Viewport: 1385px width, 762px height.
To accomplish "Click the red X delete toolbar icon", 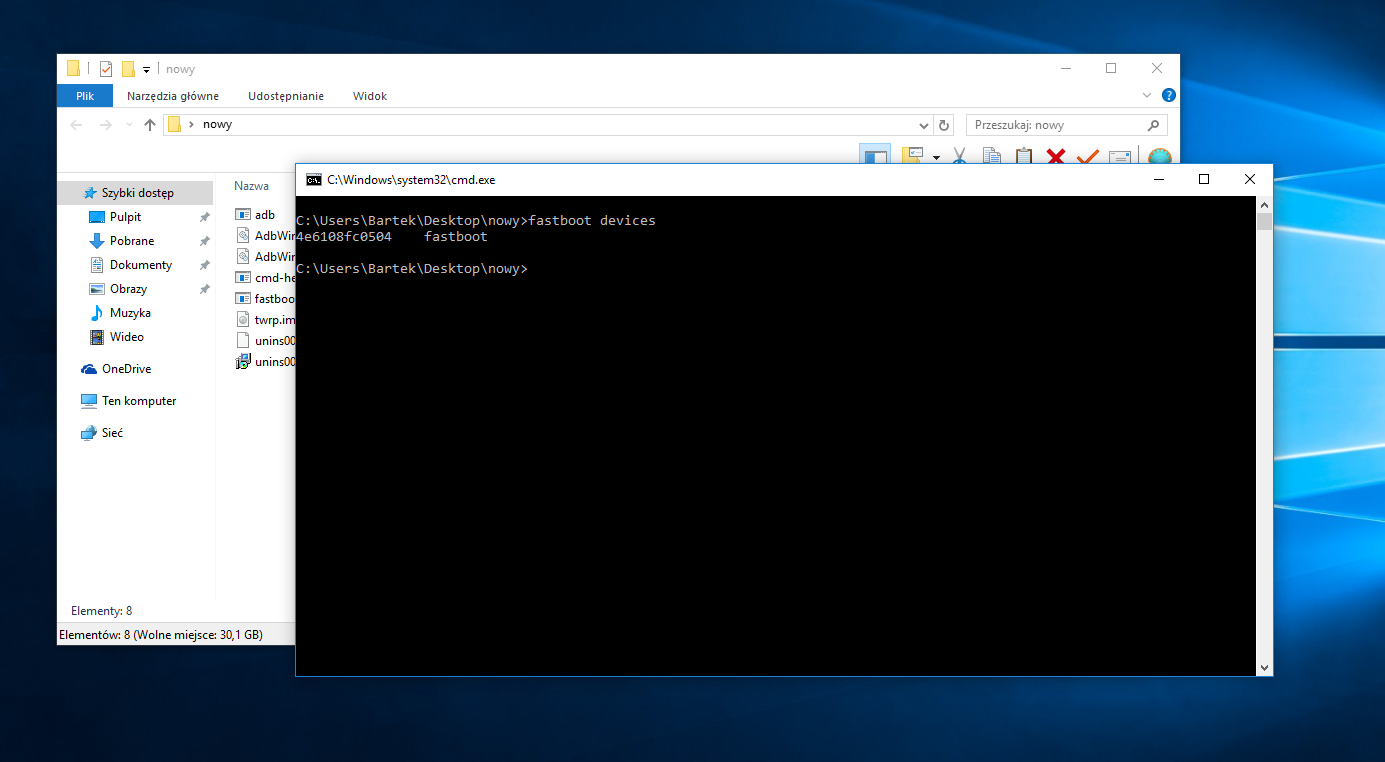I will 1055,156.
